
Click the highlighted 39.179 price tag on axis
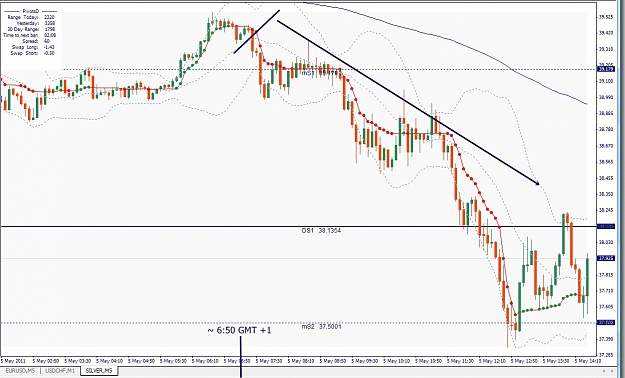coord(606,69)
